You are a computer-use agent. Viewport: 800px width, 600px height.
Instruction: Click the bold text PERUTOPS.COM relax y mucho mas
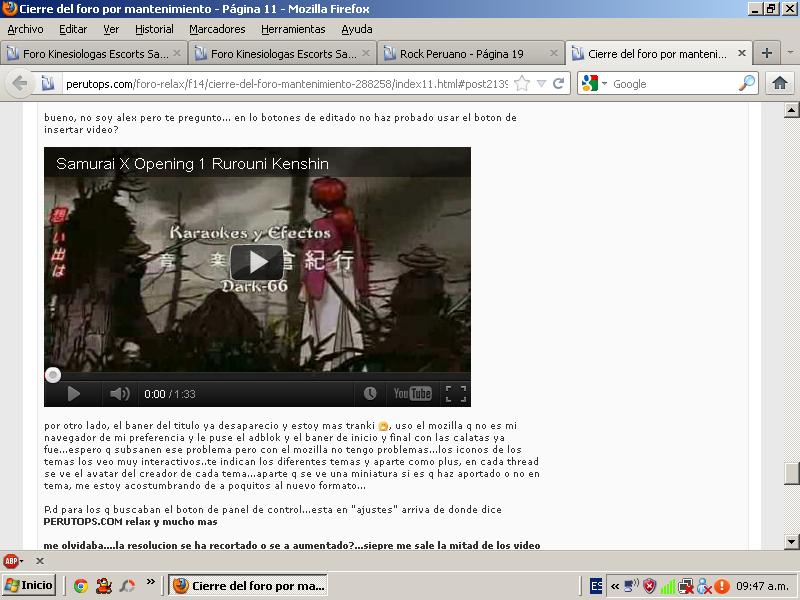coord(131,521)
